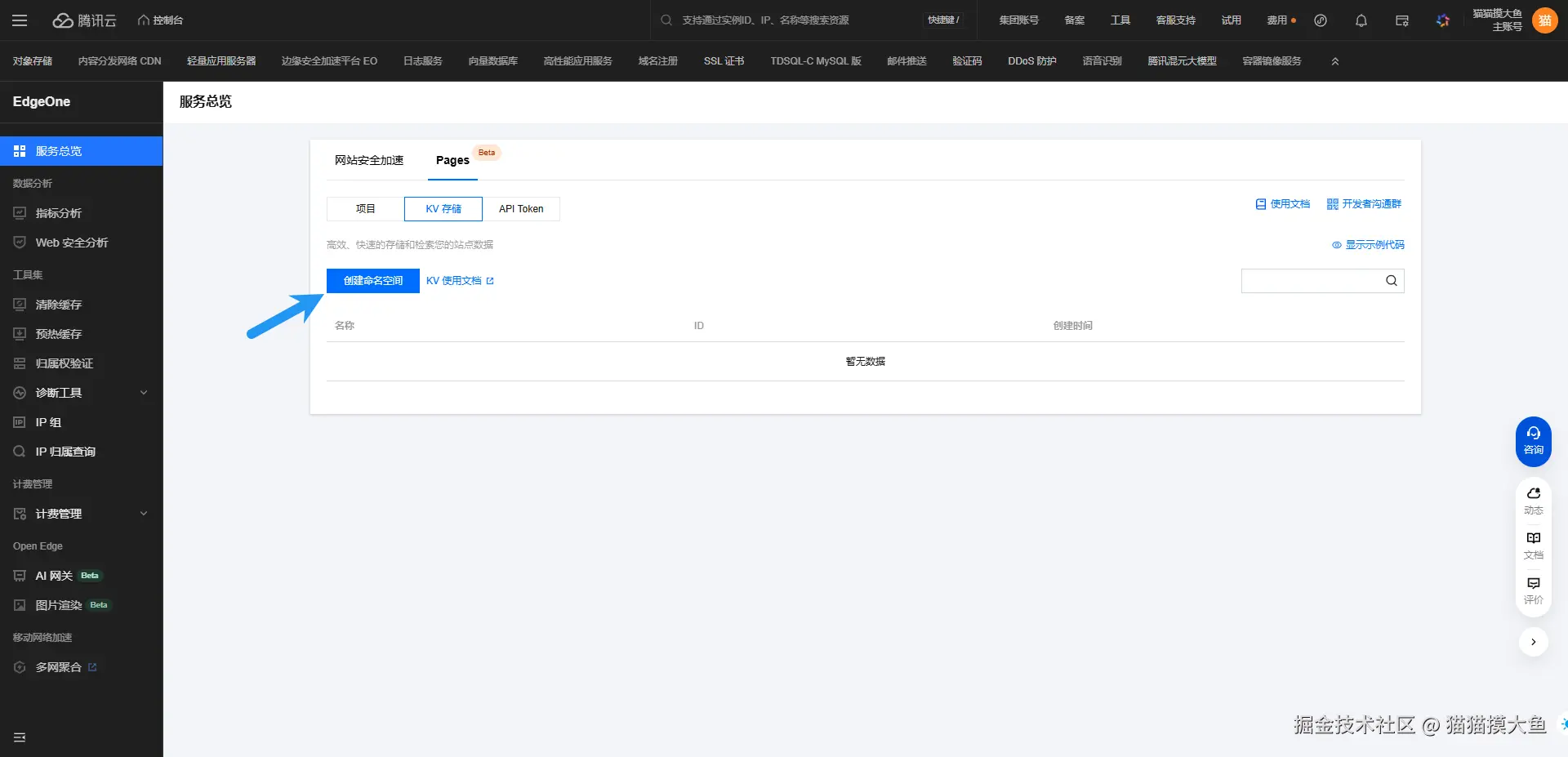Click the AI 网关 sidebar icon
1568x757 pixels.
(20, 576)
